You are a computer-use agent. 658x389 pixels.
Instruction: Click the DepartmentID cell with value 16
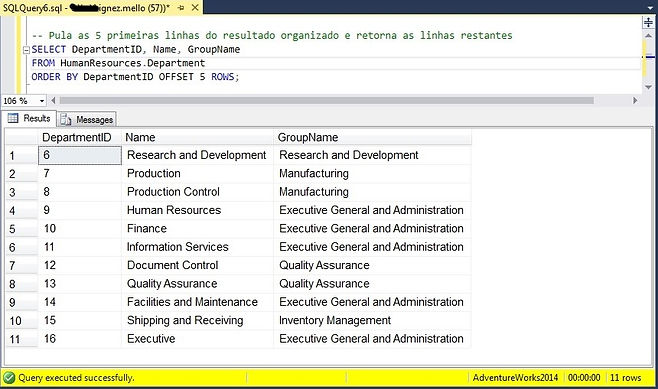80,339
